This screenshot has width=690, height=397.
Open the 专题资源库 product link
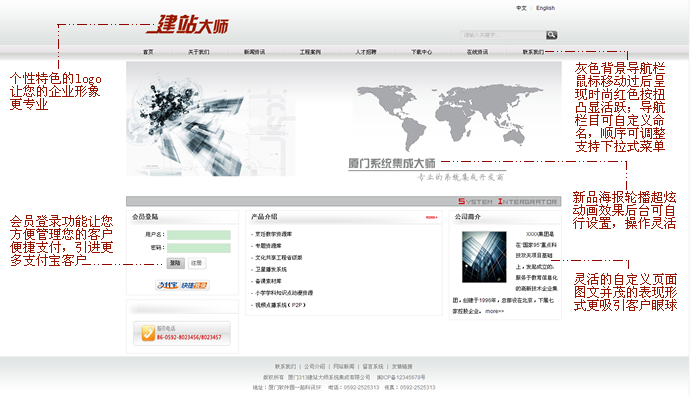click(268, 246)
